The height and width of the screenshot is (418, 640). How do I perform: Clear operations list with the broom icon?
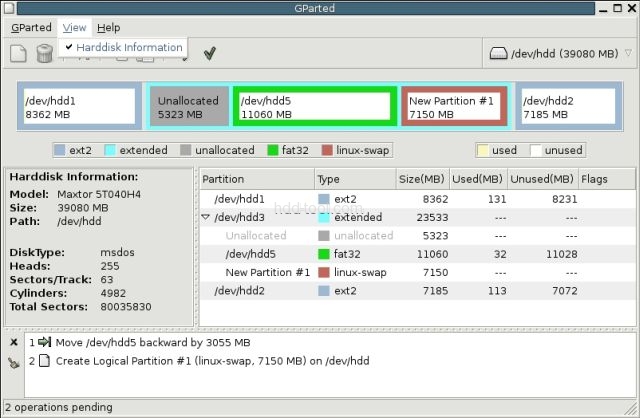(14, 362)
